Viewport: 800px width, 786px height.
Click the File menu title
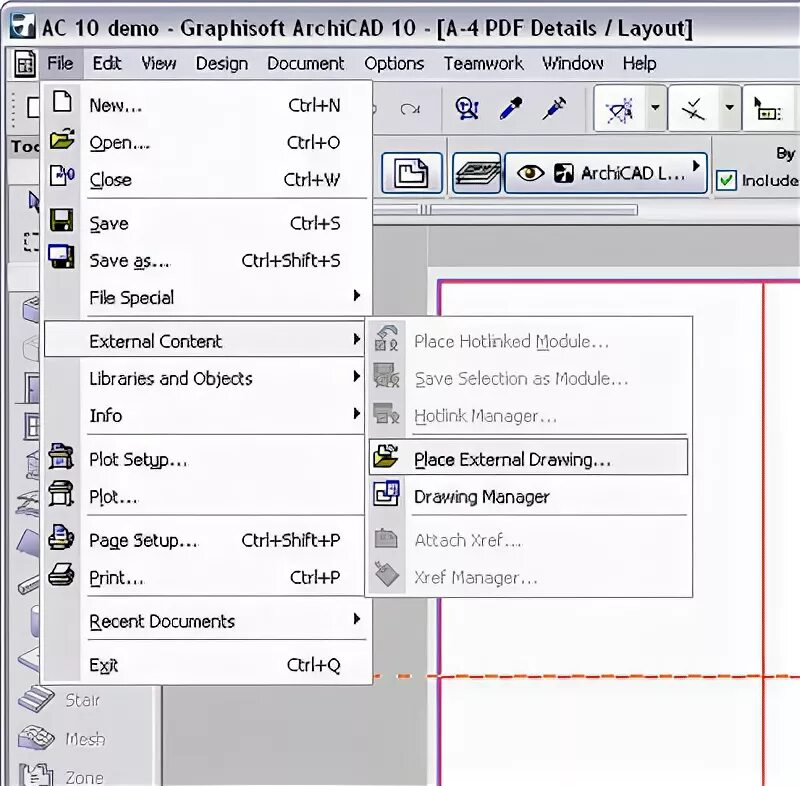60,63
